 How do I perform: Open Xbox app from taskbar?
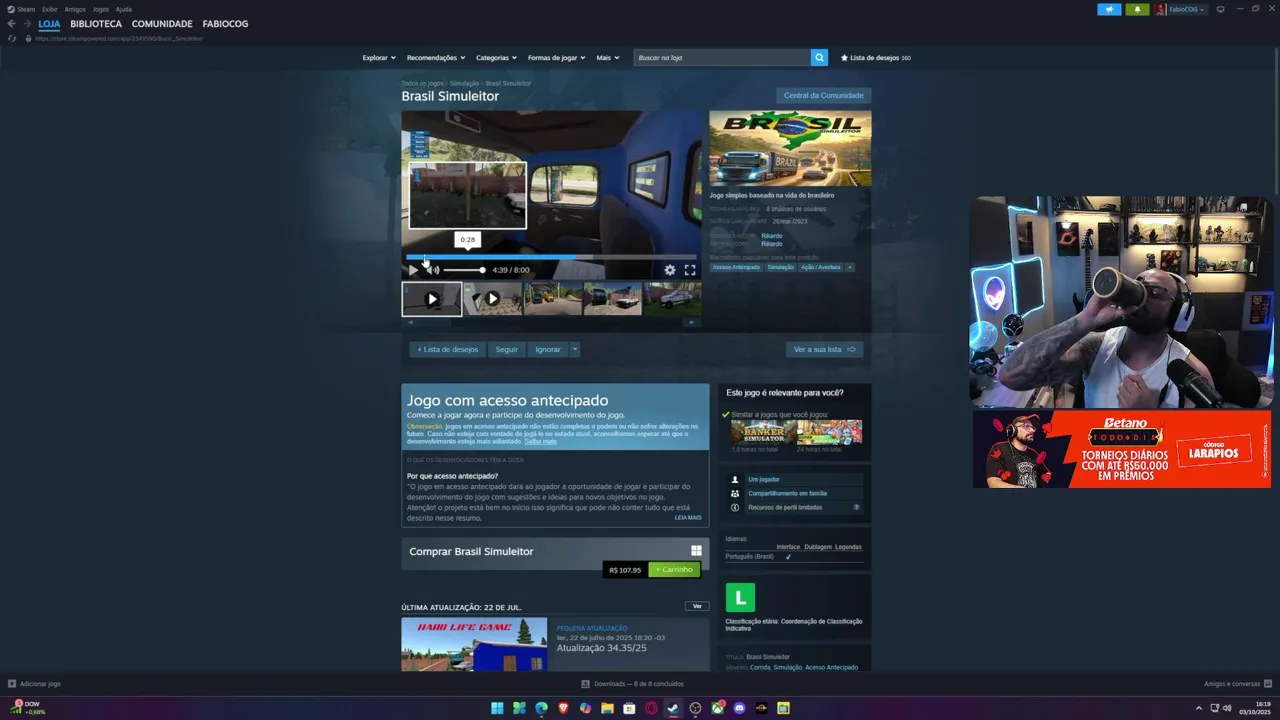tap(717, 708)
